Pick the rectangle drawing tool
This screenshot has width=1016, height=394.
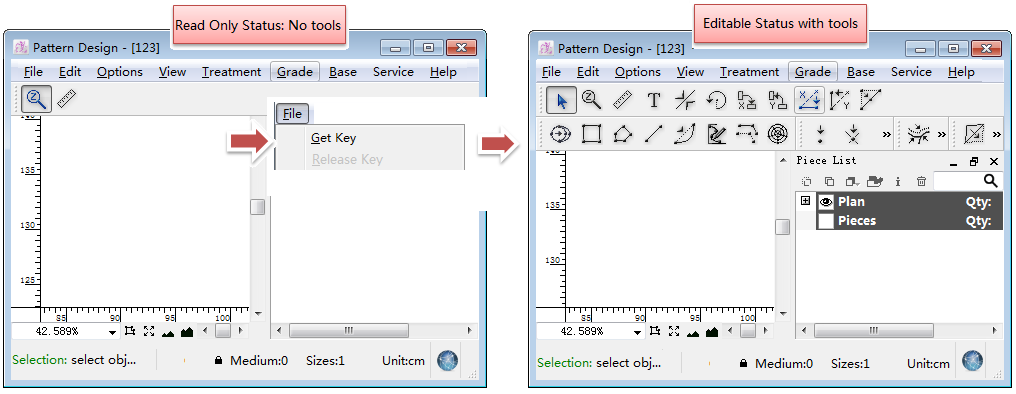click(591, 134)
